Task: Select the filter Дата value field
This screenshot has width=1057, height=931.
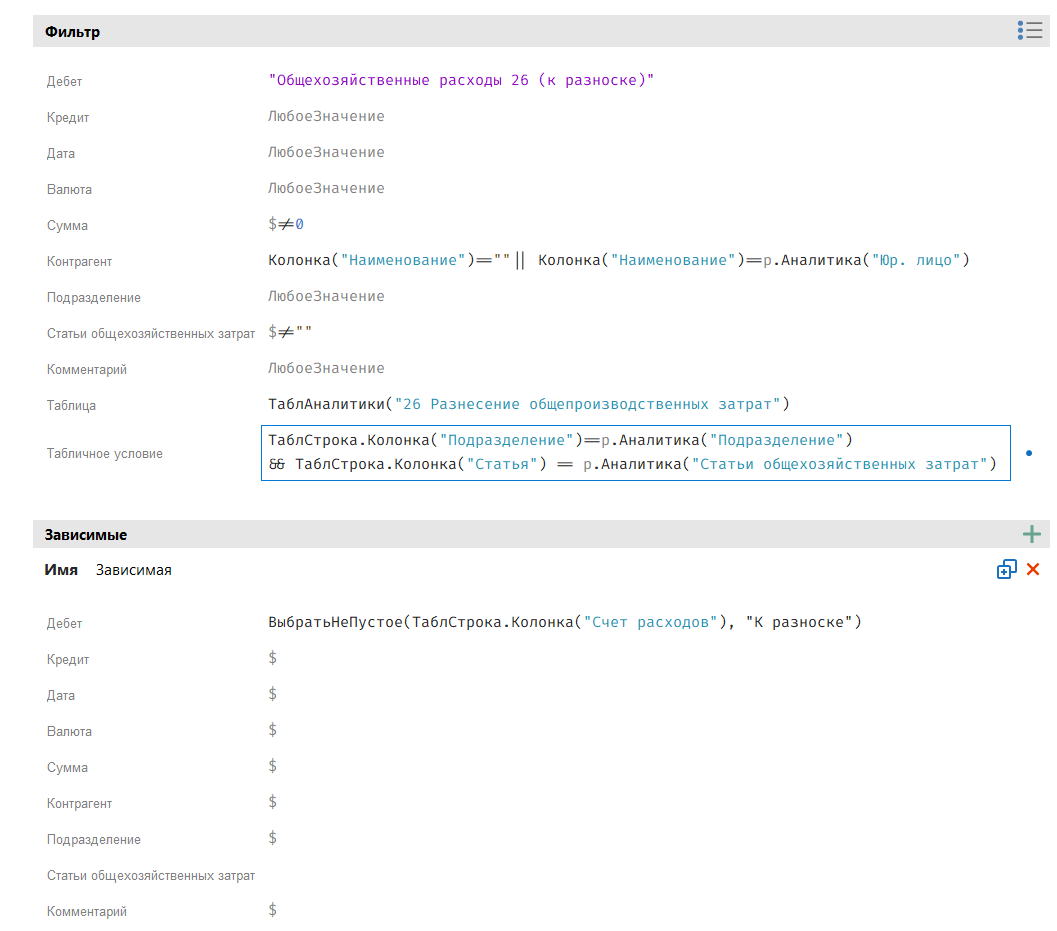Action: pyautogui.click(x=326, y=153)
